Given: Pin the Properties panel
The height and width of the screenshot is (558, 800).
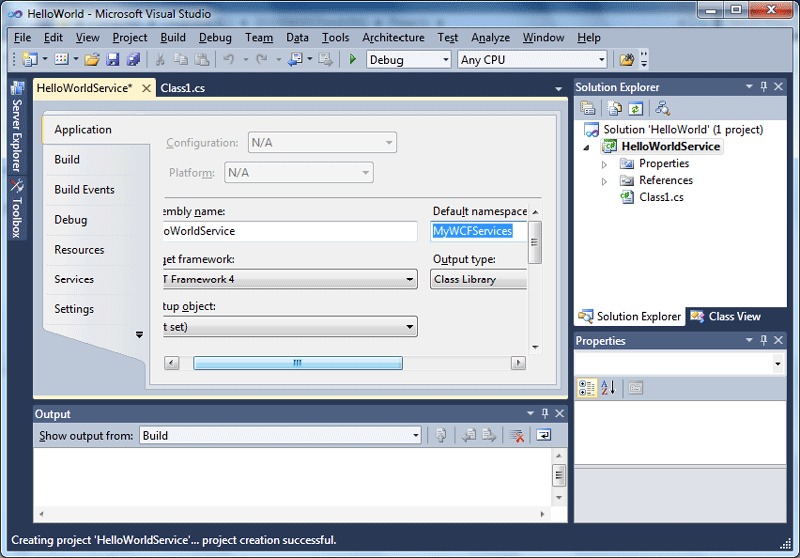Looking at the screenshot, I should point(764,340).
